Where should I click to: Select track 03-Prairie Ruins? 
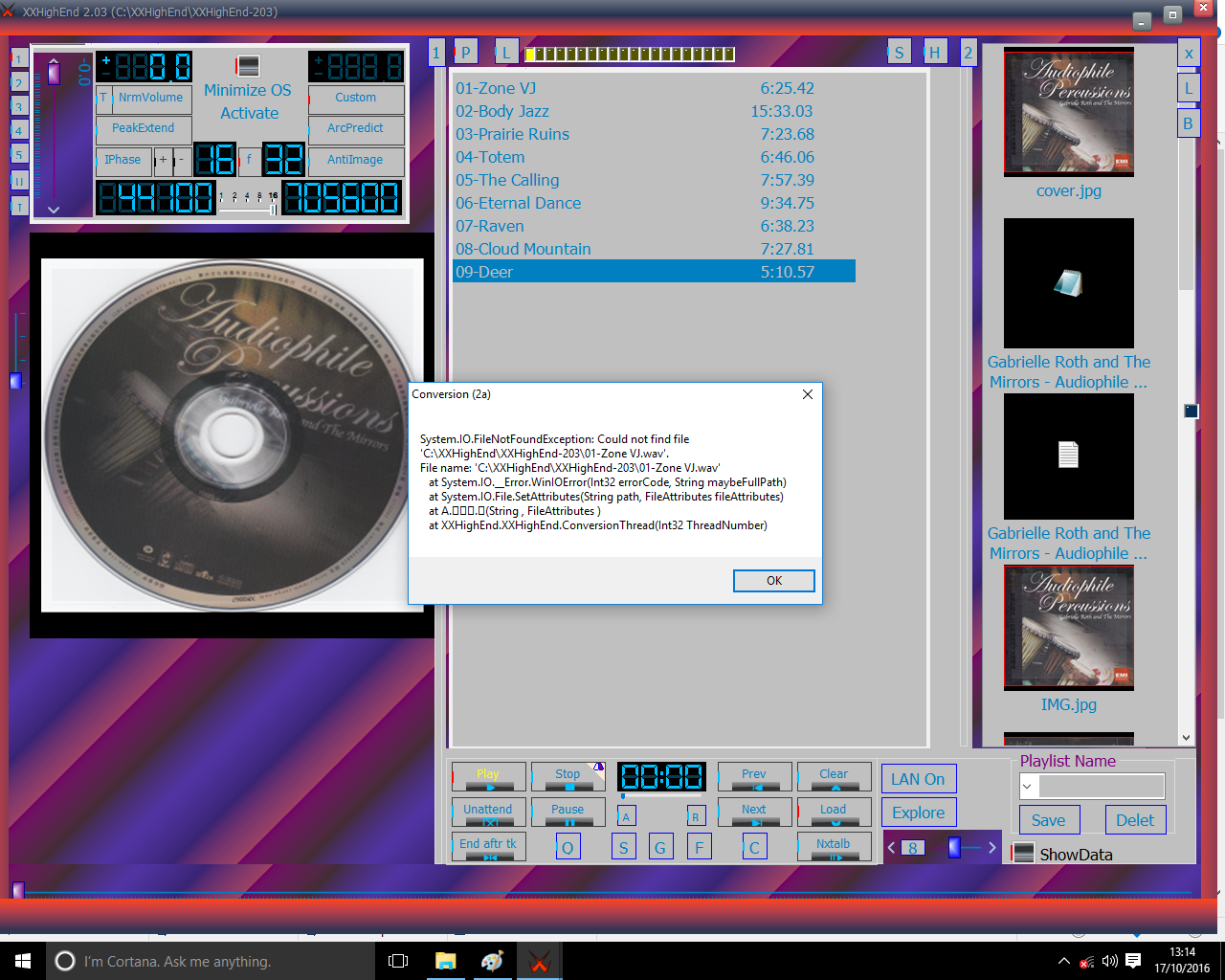pyautogui.click(x=654, y=134)
